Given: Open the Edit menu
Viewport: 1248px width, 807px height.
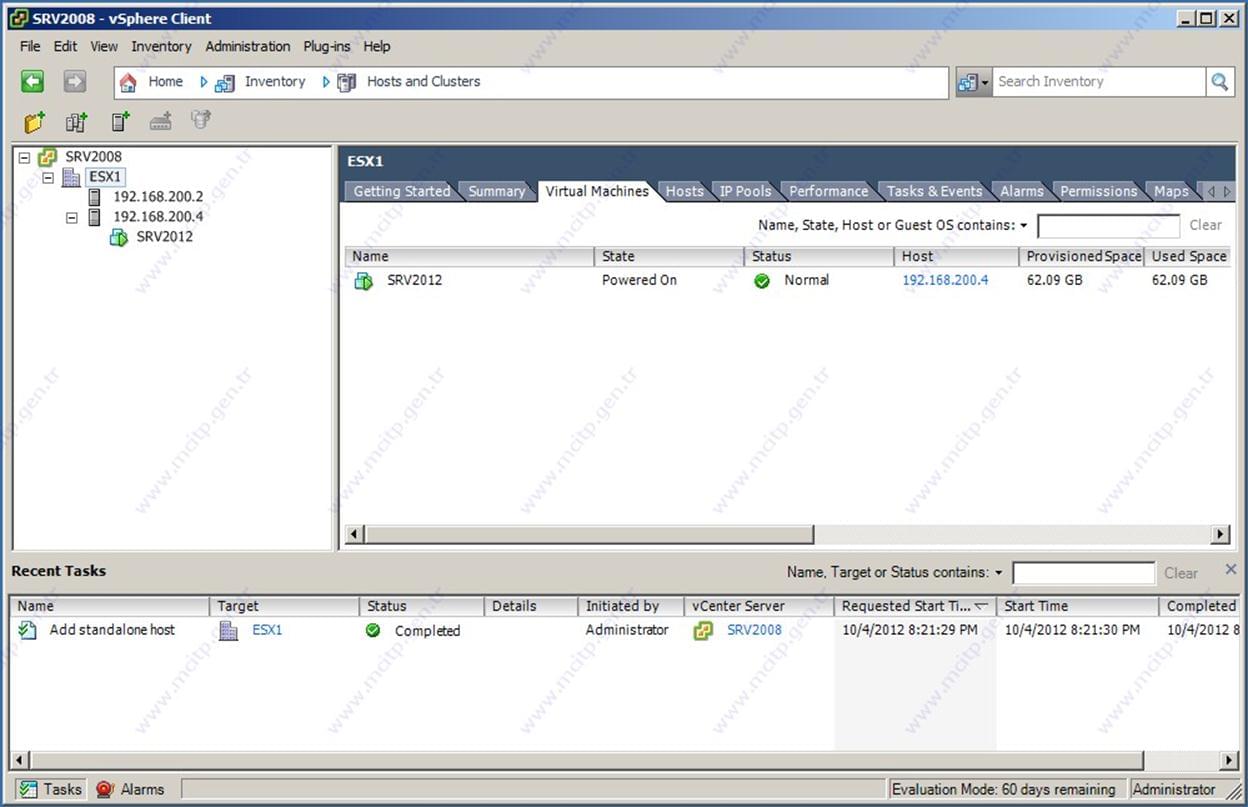Looking at the screenshot, I should tap(65, 46).
